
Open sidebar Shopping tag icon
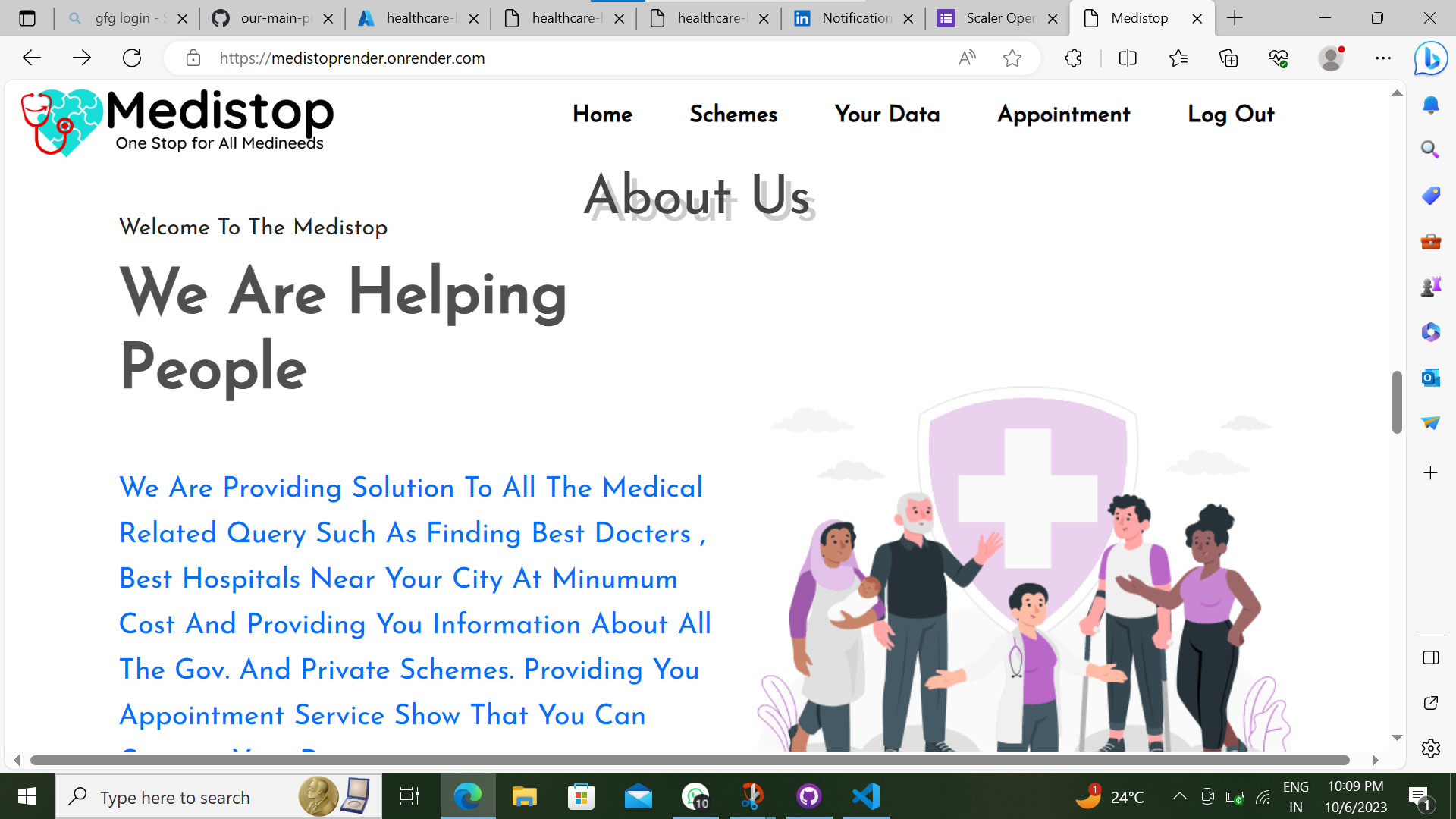pyautogui.click(x=1430, y=196)
